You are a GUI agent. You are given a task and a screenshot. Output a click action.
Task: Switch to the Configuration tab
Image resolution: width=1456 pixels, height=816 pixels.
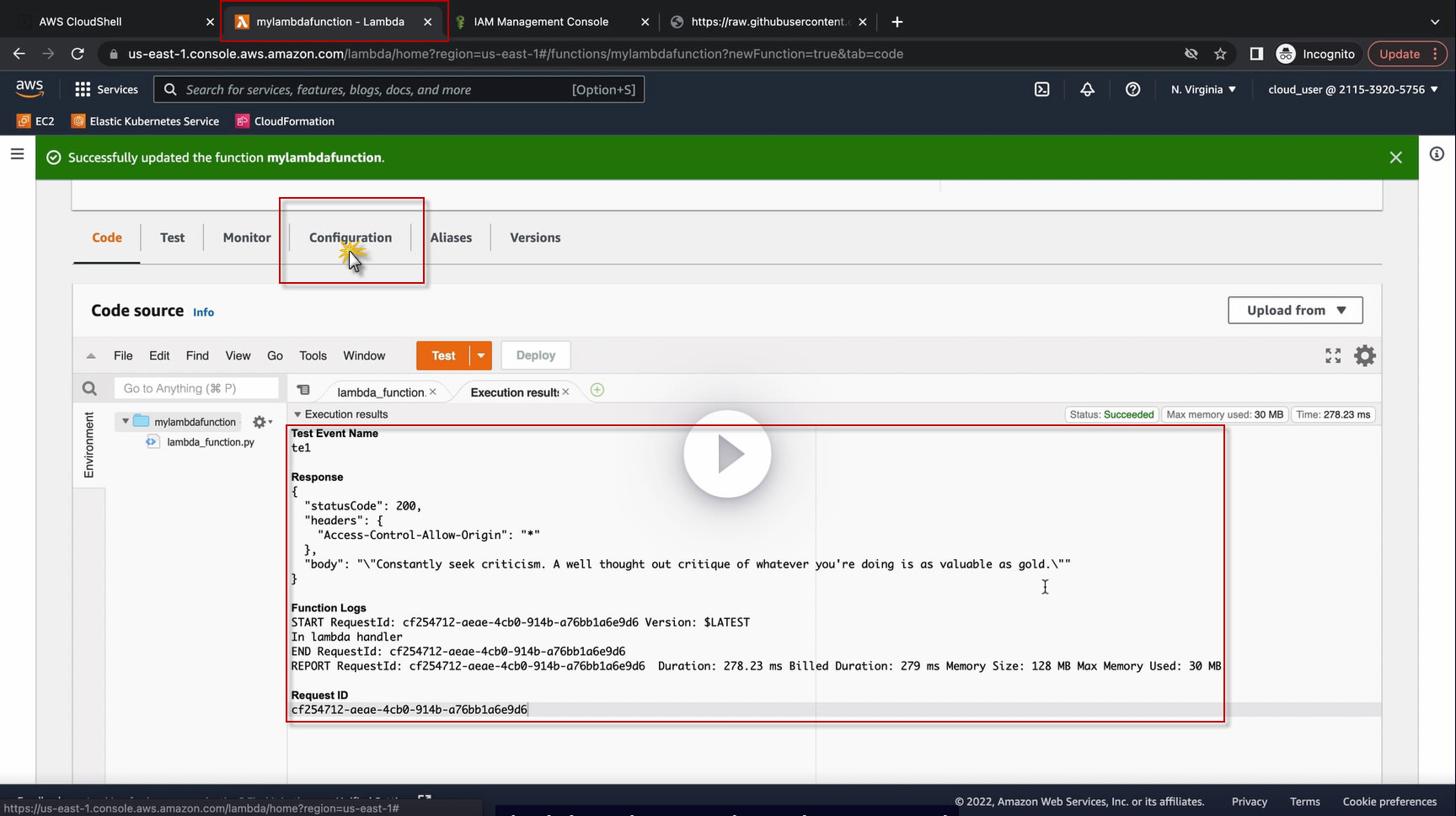click(x=350, y=237)
